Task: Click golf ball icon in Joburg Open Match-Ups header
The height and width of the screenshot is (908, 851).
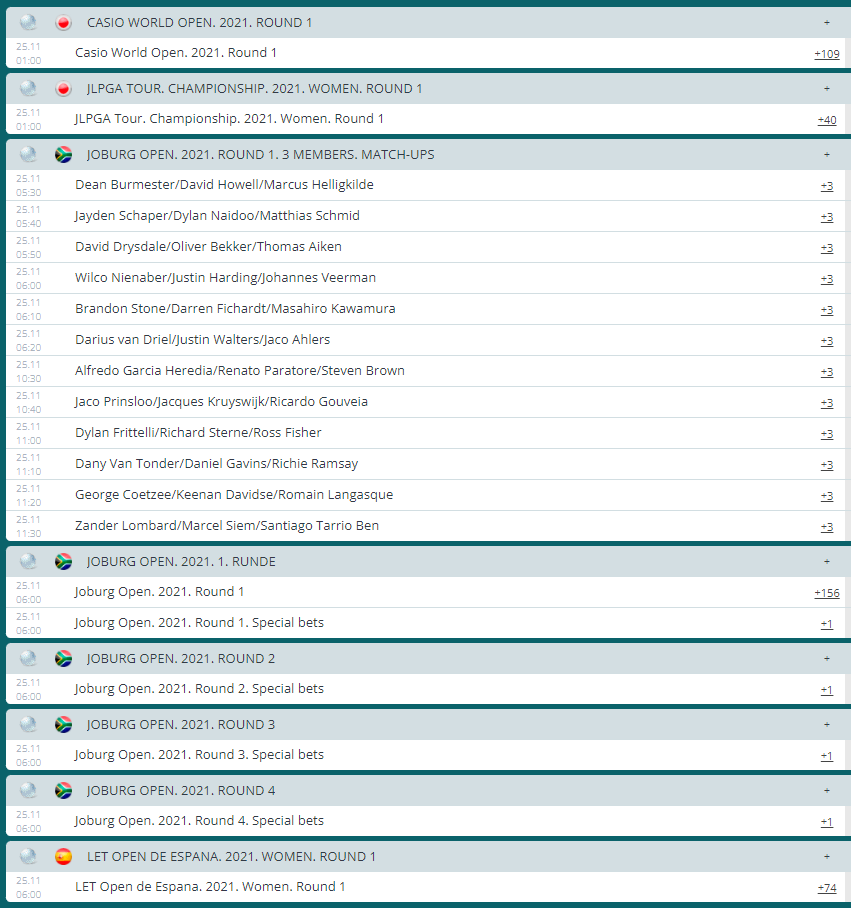Action: (x=28, y=155)
